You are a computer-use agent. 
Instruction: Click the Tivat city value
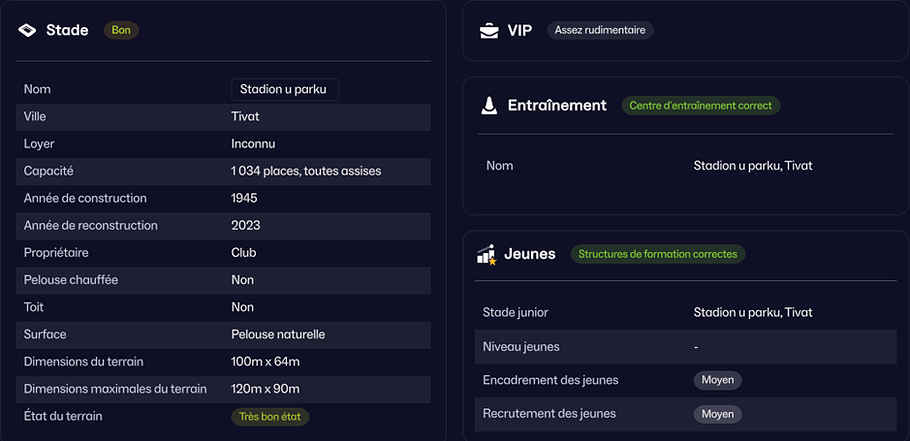245,117
